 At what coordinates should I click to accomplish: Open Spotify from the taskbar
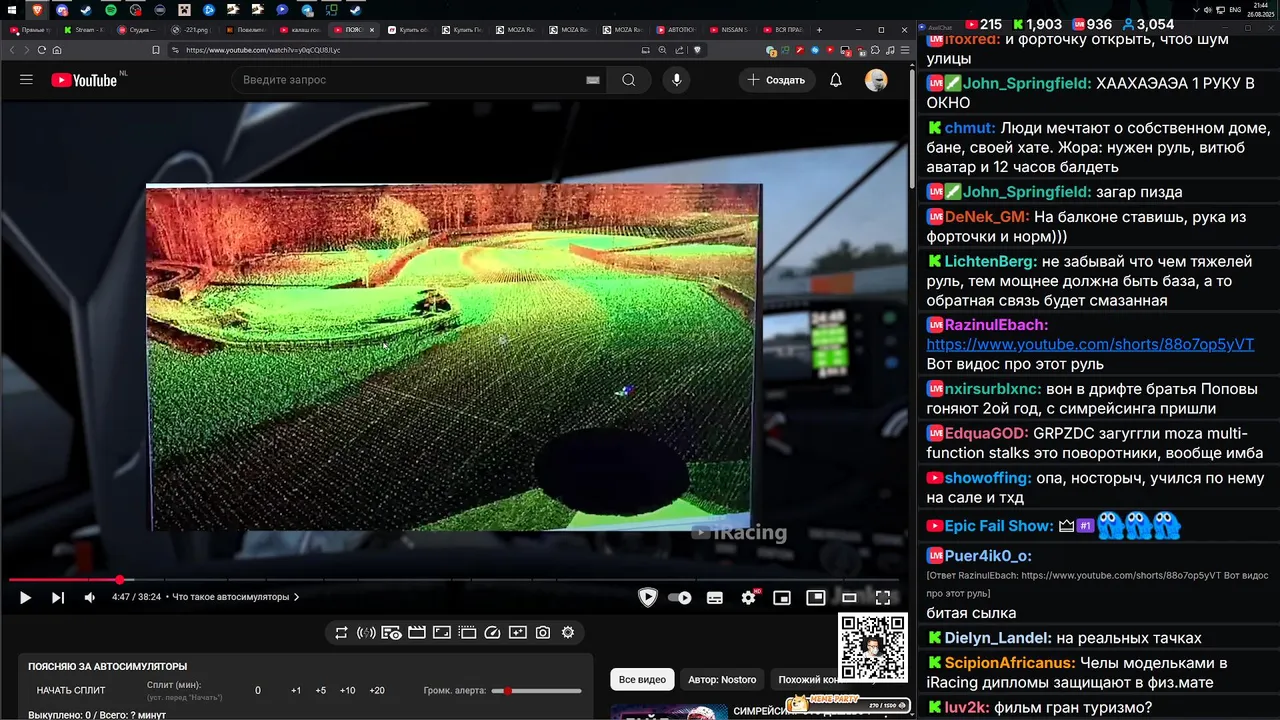[x=110, y=10]
